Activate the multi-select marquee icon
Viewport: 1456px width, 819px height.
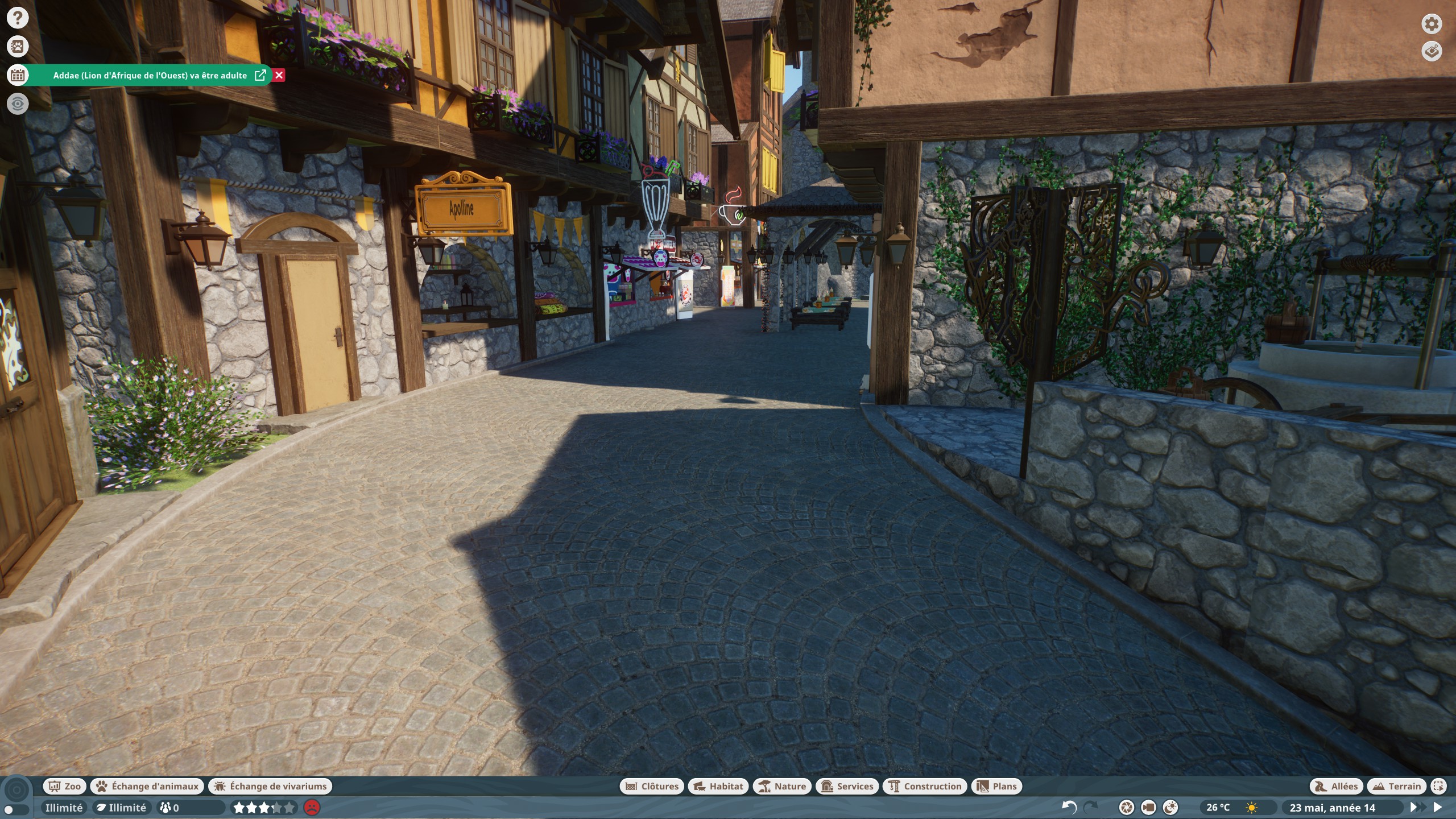coord(1438,786)
